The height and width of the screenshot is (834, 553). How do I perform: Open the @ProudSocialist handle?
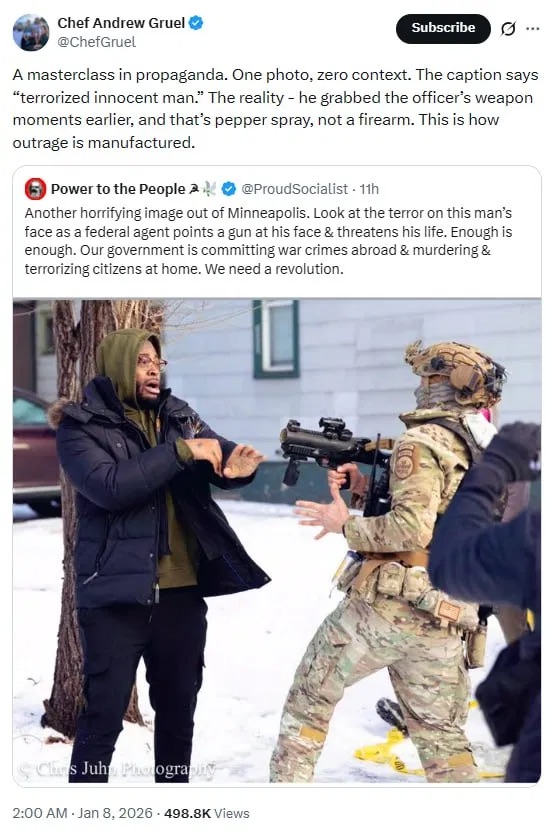point(294,189)
